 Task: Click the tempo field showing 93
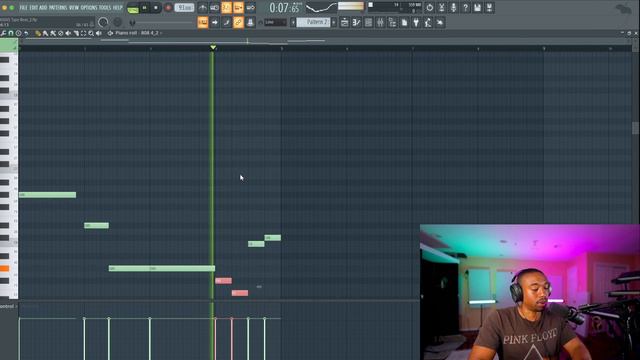[184, 8]
